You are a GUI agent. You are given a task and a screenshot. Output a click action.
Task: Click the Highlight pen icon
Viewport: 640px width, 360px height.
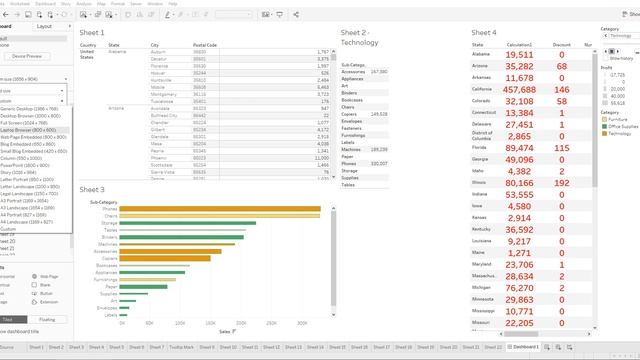click(x=167, y=15)
